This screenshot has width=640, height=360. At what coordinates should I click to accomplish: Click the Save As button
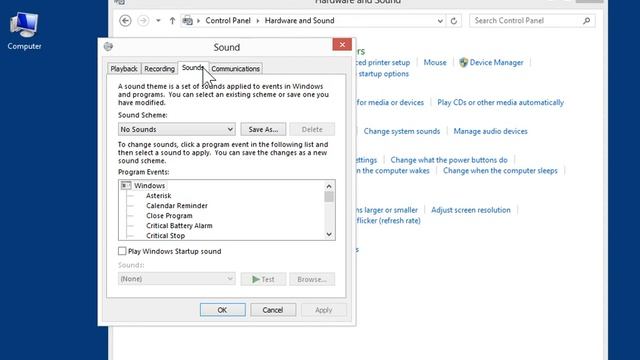263,129
